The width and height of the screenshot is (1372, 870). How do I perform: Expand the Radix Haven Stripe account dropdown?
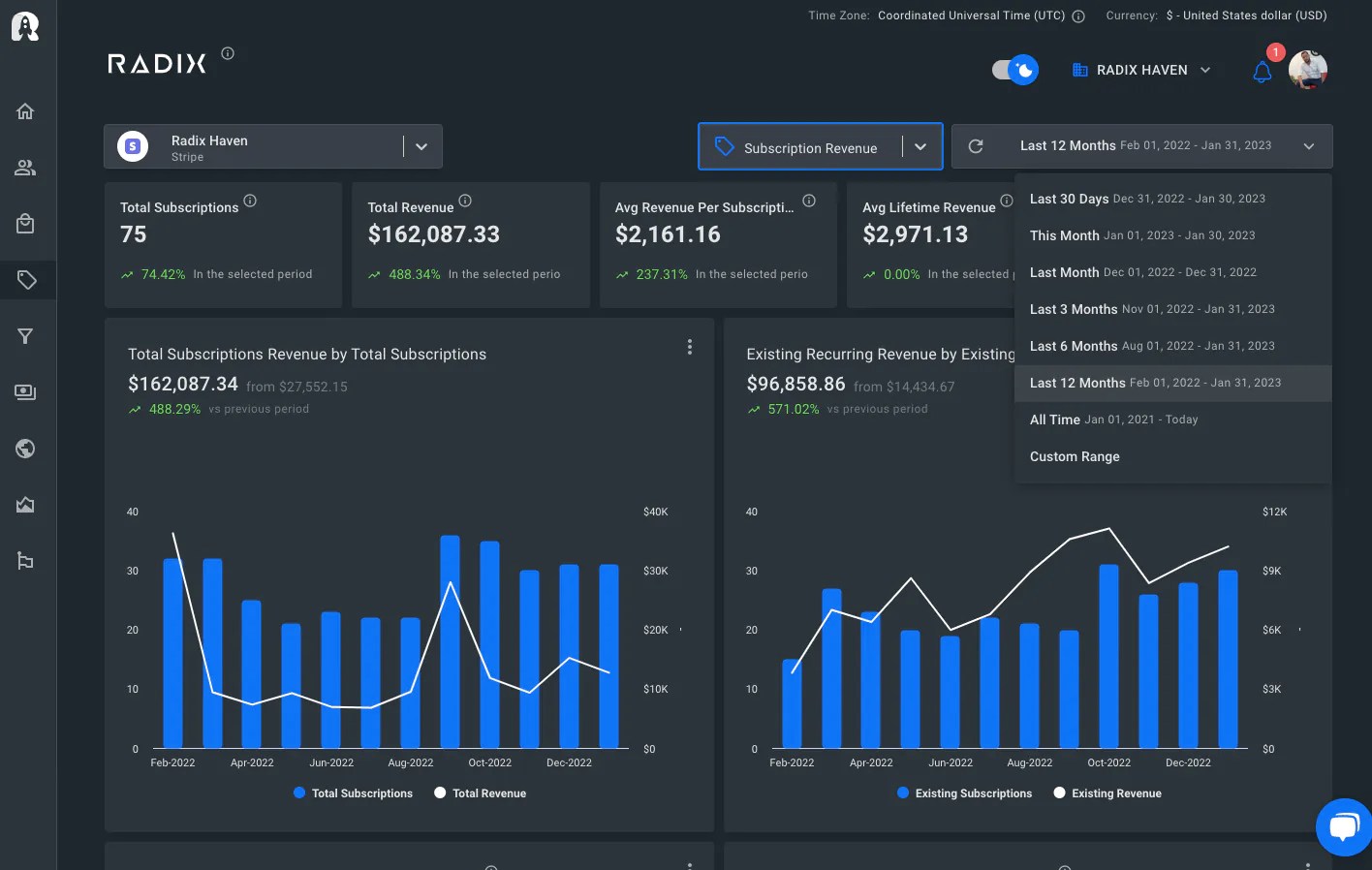coord(421,145)
